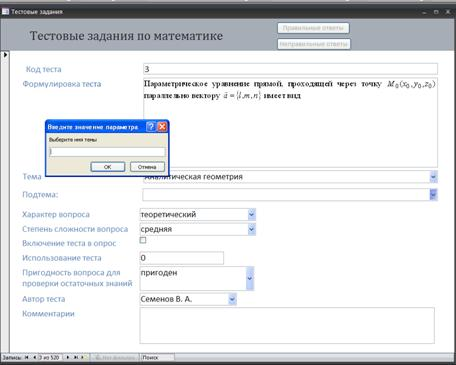Go to the last record
The height and width of the screenshot is (365, 456).
tap(76, 357)
